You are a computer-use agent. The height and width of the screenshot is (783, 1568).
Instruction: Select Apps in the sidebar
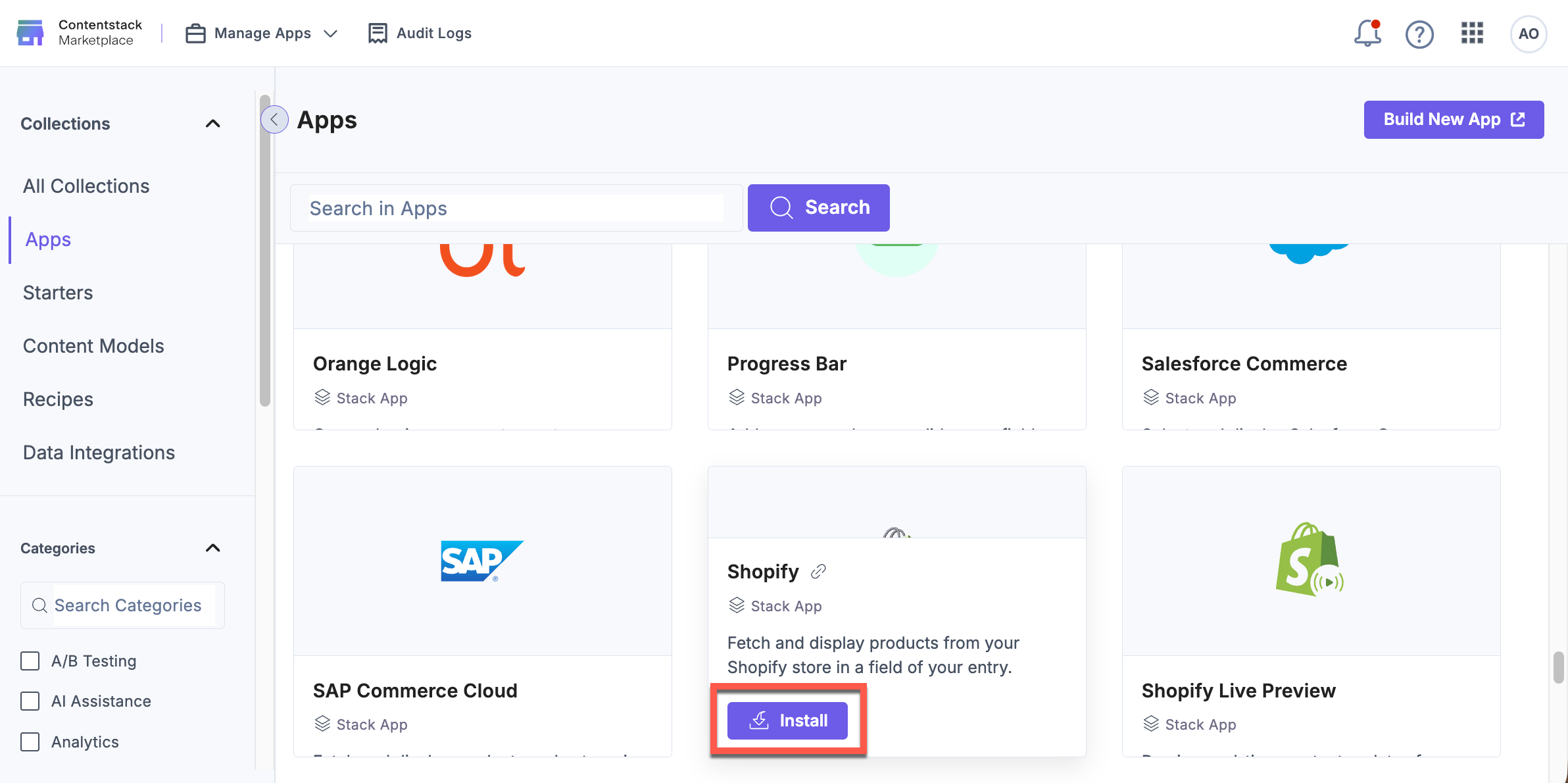(x=48, y=240)
